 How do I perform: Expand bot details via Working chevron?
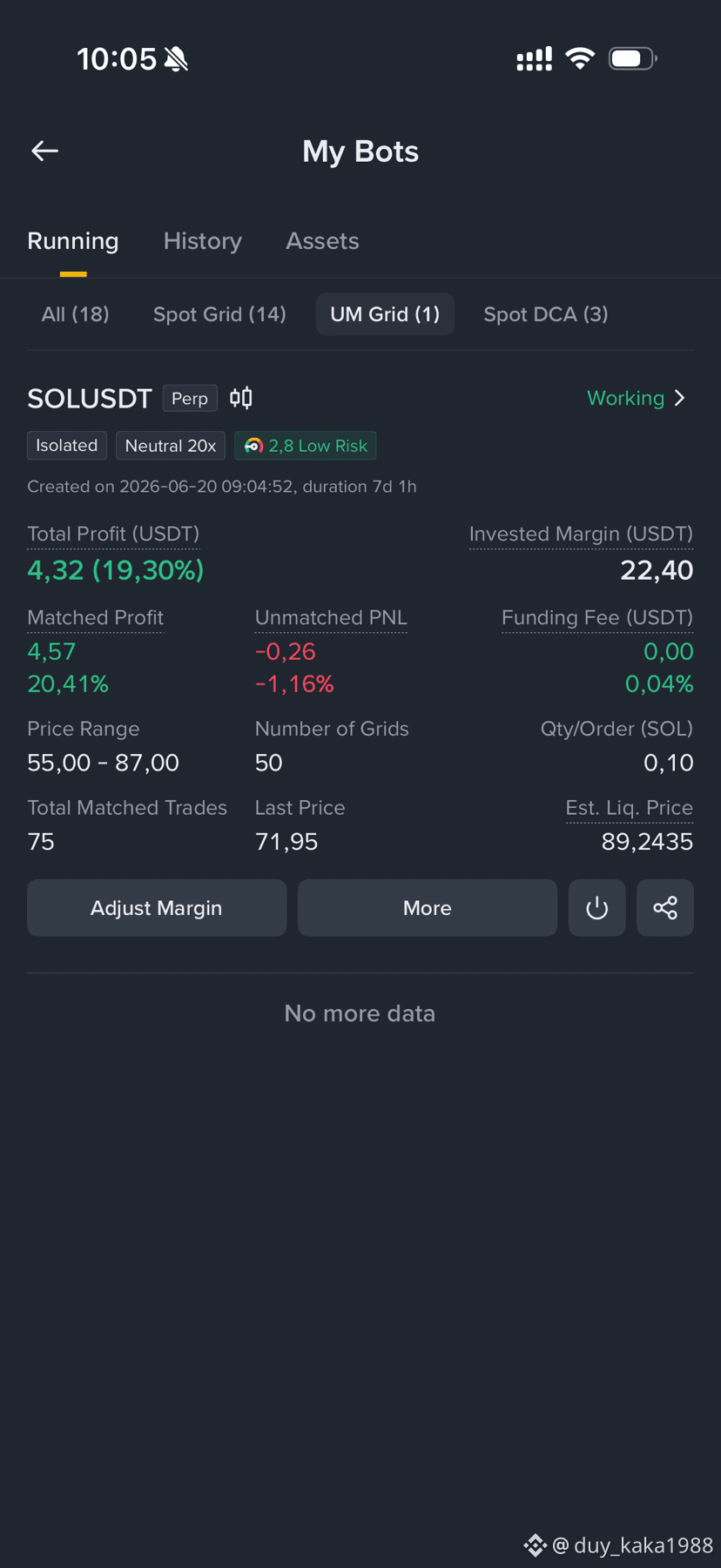click(680, 398)
